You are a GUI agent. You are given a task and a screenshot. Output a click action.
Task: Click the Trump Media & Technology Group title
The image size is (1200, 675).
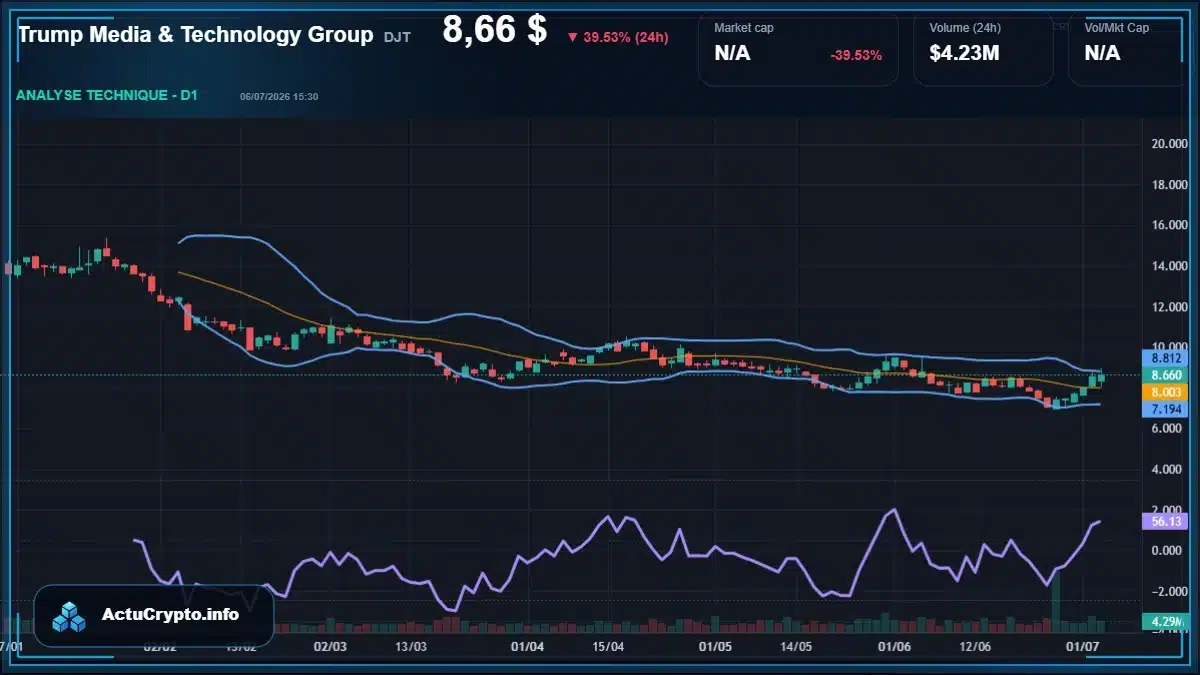(x=196, y=35)
